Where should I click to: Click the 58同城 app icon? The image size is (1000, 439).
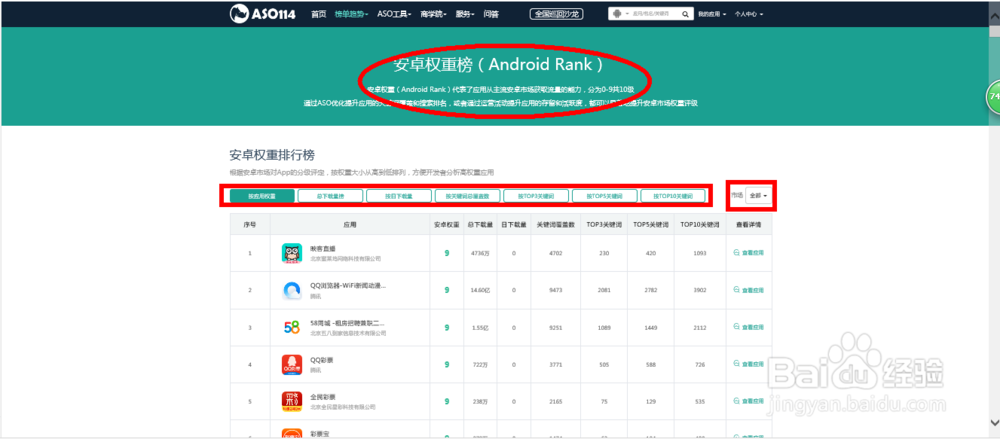tap(291, 327)
